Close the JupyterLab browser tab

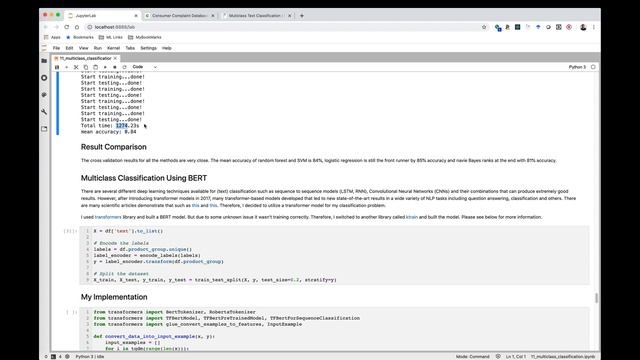click(x=136, y=16)
